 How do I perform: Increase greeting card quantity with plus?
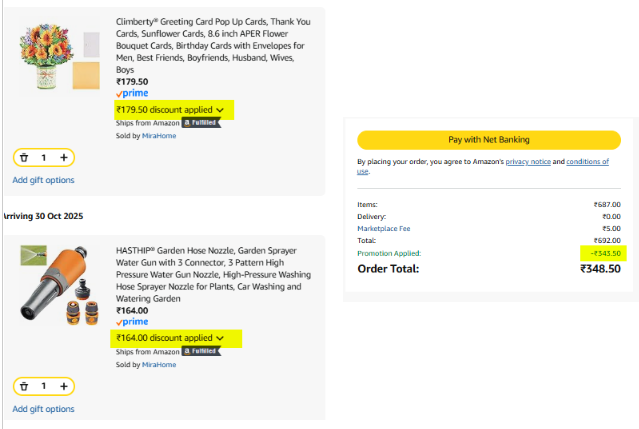[64, 157]
